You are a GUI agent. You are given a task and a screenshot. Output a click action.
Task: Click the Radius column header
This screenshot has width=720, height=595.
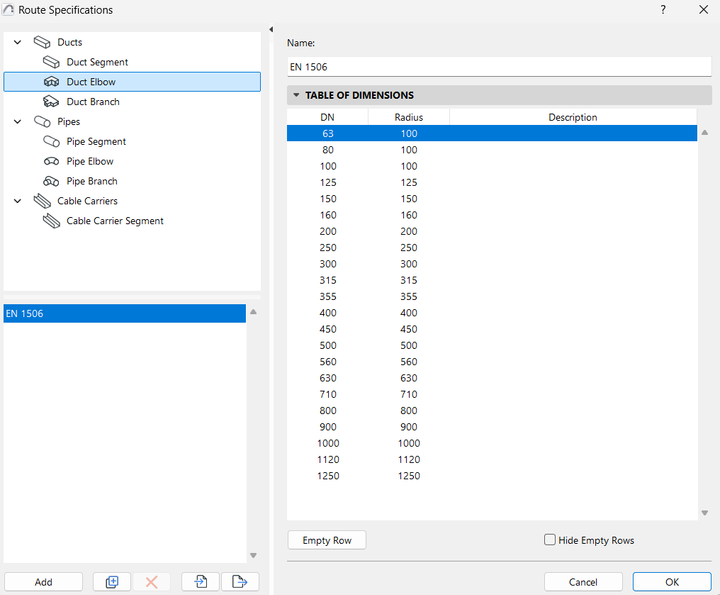point(409,117)
